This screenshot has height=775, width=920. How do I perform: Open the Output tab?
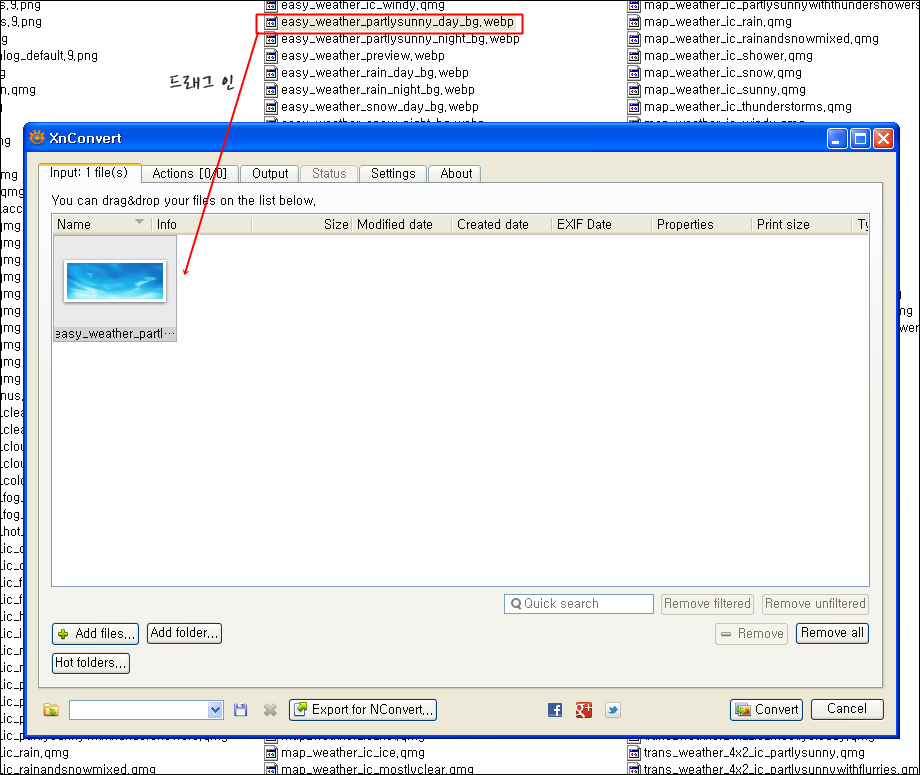pyautogui.click(x=270, y=174)
